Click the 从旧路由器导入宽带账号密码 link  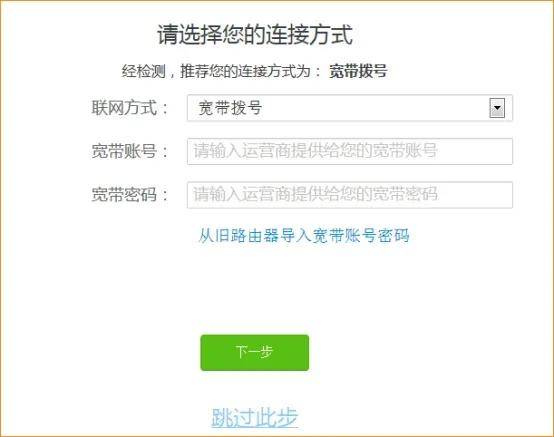[304, 236]
